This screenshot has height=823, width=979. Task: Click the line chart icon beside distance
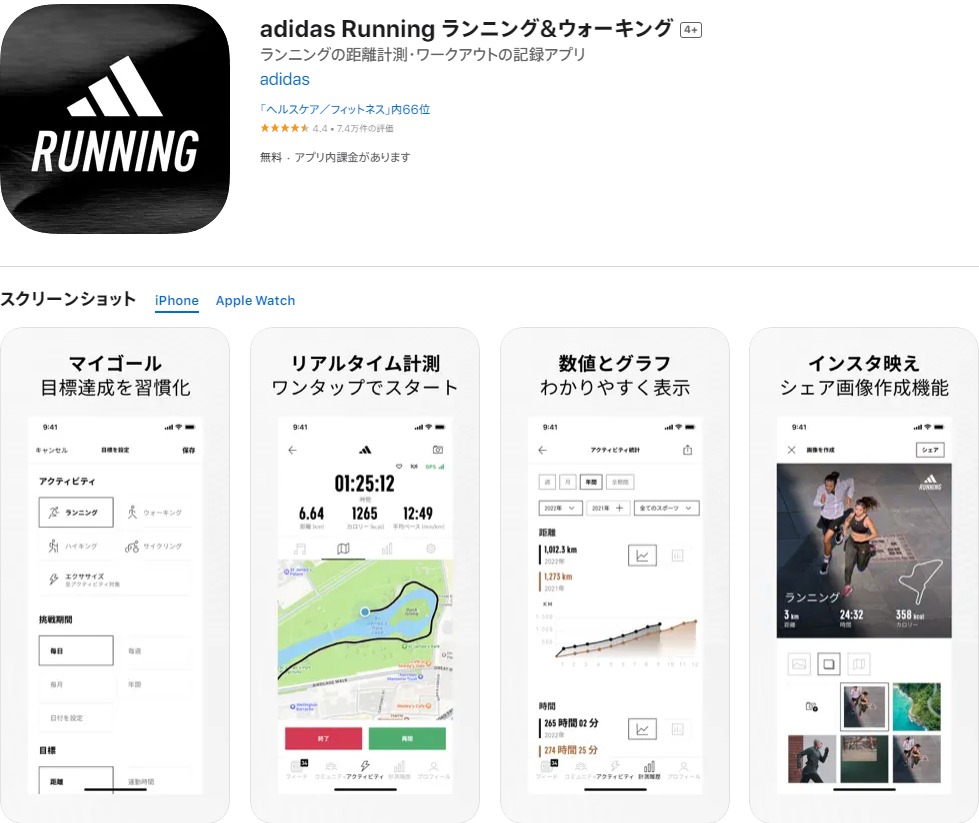coord(642,556)
